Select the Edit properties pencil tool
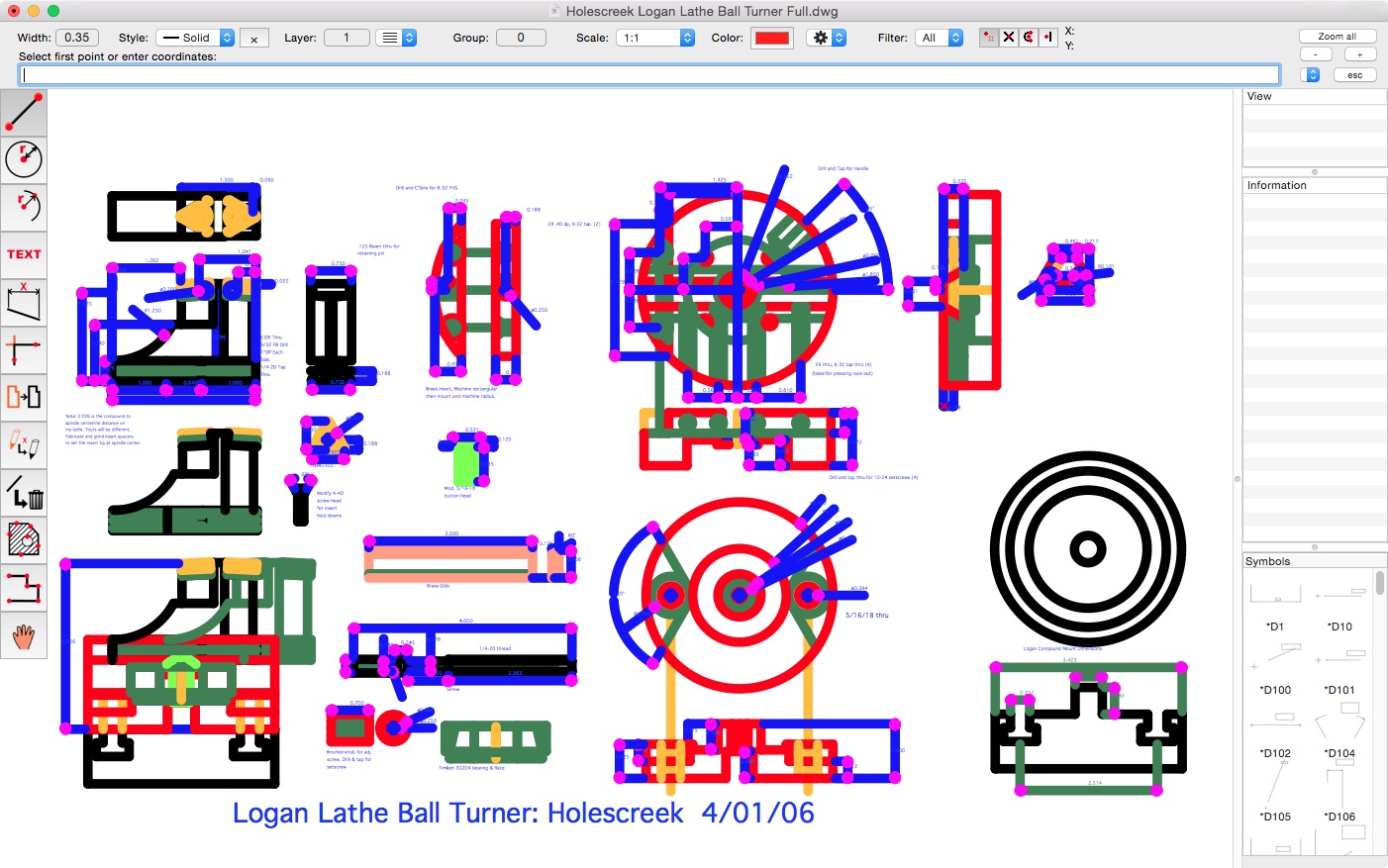Viewport: 1388px width, 868px height. [x=24, y=444]
